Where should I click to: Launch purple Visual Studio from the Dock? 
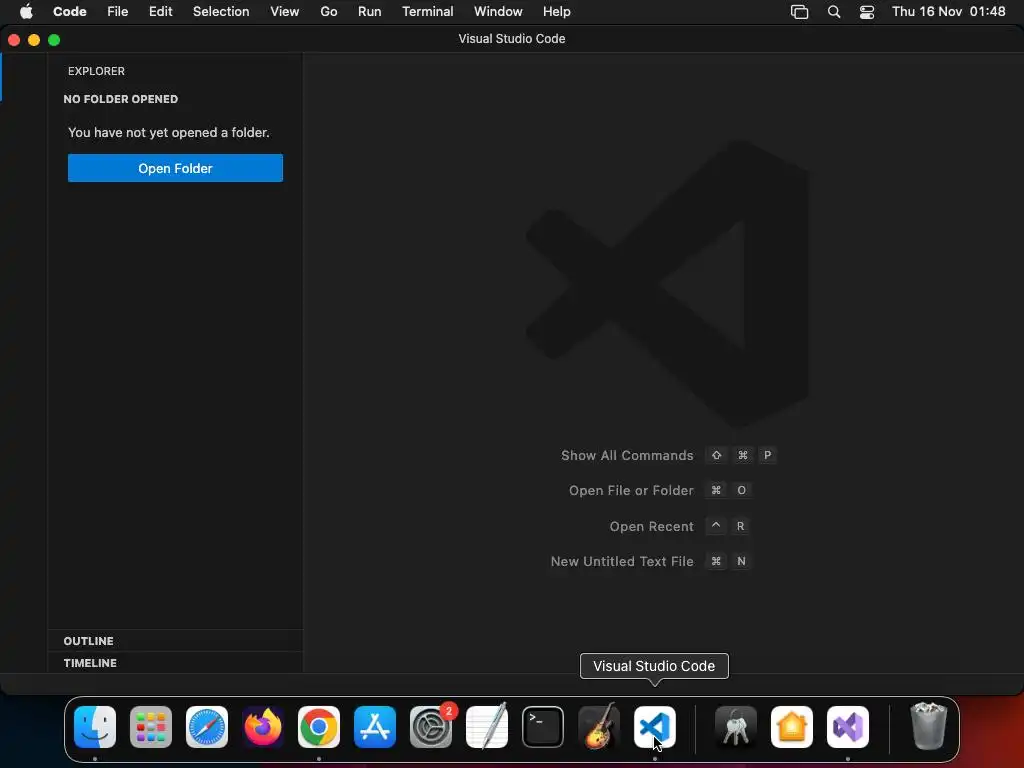coord(848,727)
